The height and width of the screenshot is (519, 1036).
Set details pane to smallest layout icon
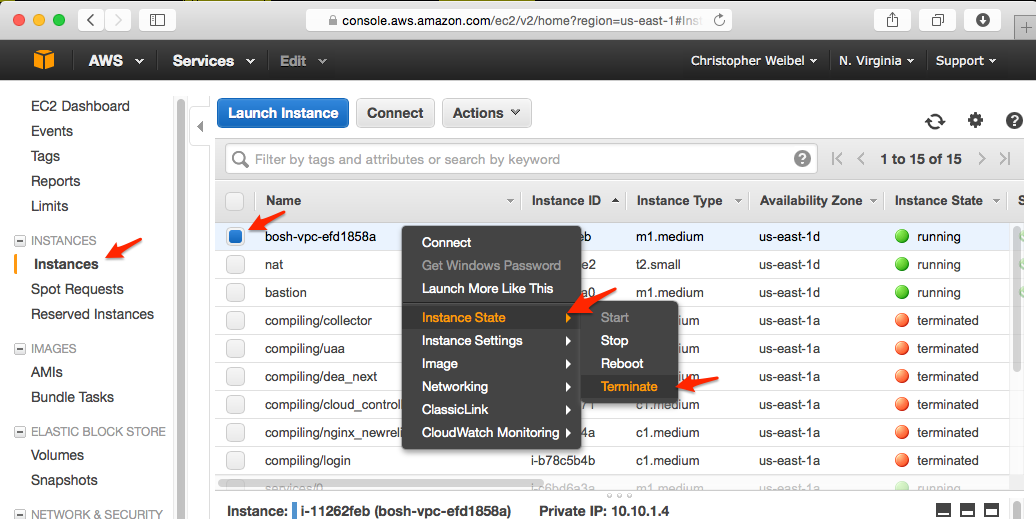(x=944, y=510)
